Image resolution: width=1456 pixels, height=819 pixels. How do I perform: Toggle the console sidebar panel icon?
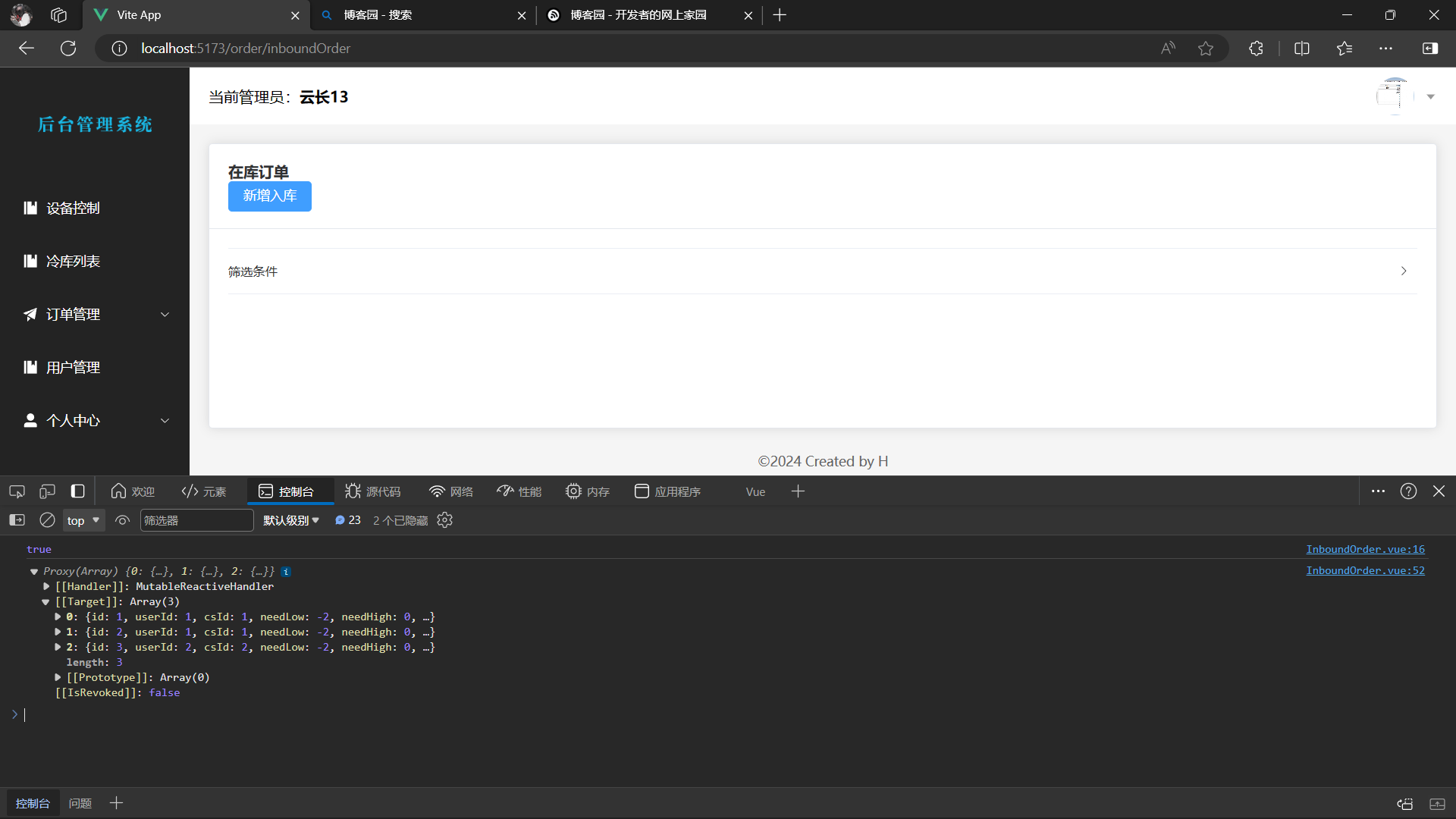pos(17,520)
